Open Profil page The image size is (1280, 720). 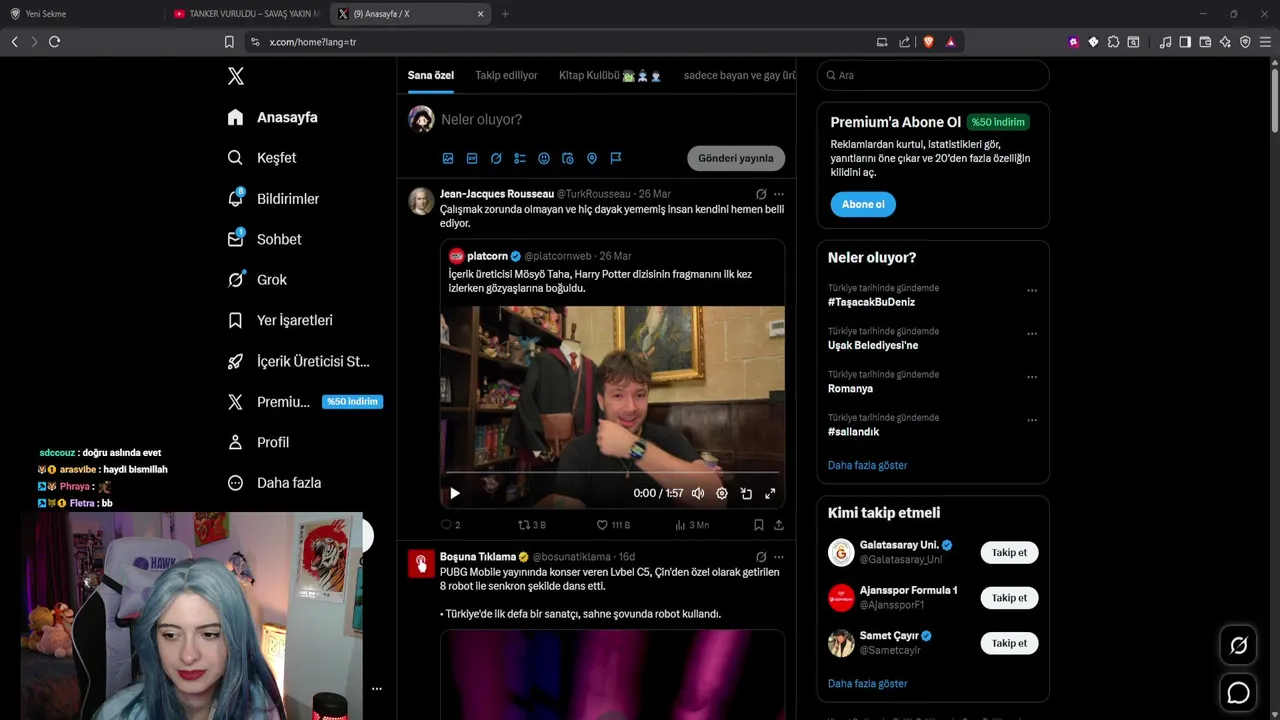tap(258, 442)
